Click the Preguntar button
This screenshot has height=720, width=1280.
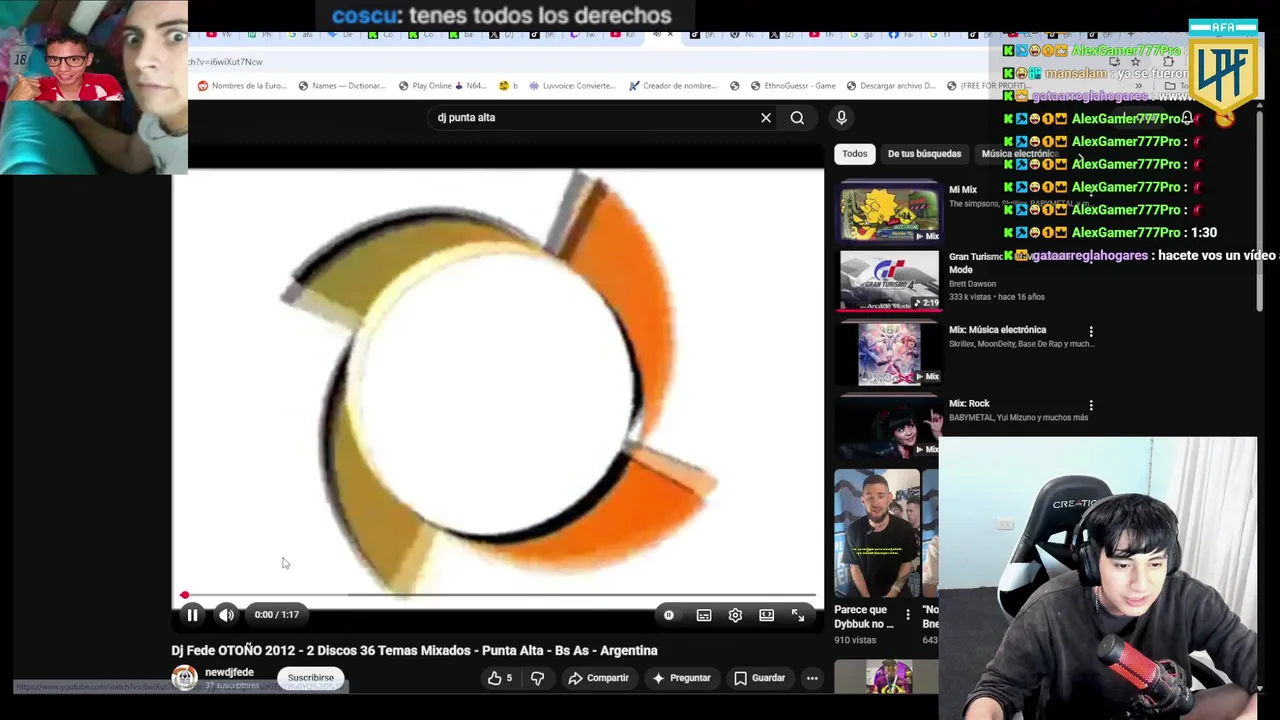pyautogui.click(x=681, y=678)
